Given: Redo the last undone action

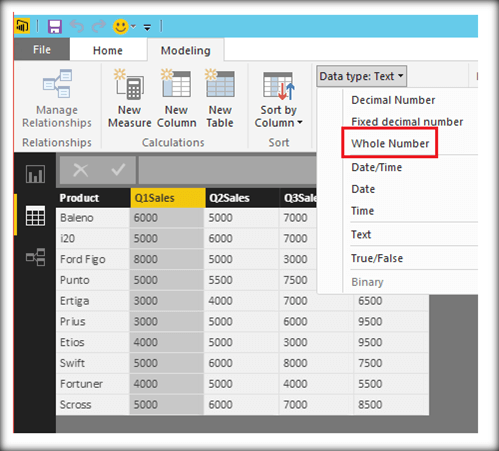Looking at the screenshot, I should click(99, 26).
